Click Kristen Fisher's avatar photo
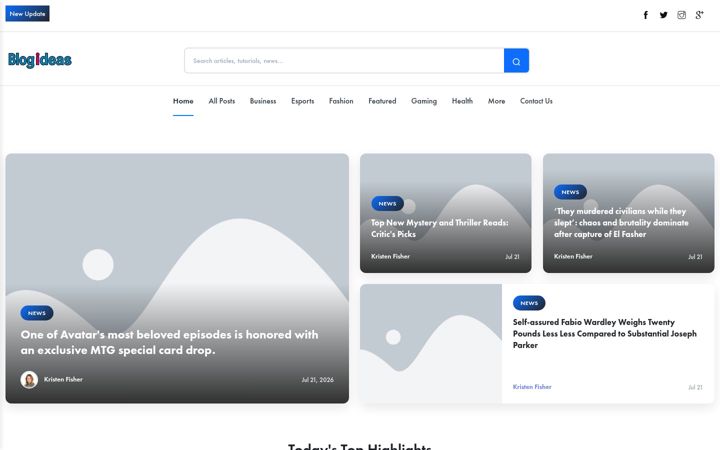Image resolution: width=720 pixels, height=450 pixels. point(29,380)
